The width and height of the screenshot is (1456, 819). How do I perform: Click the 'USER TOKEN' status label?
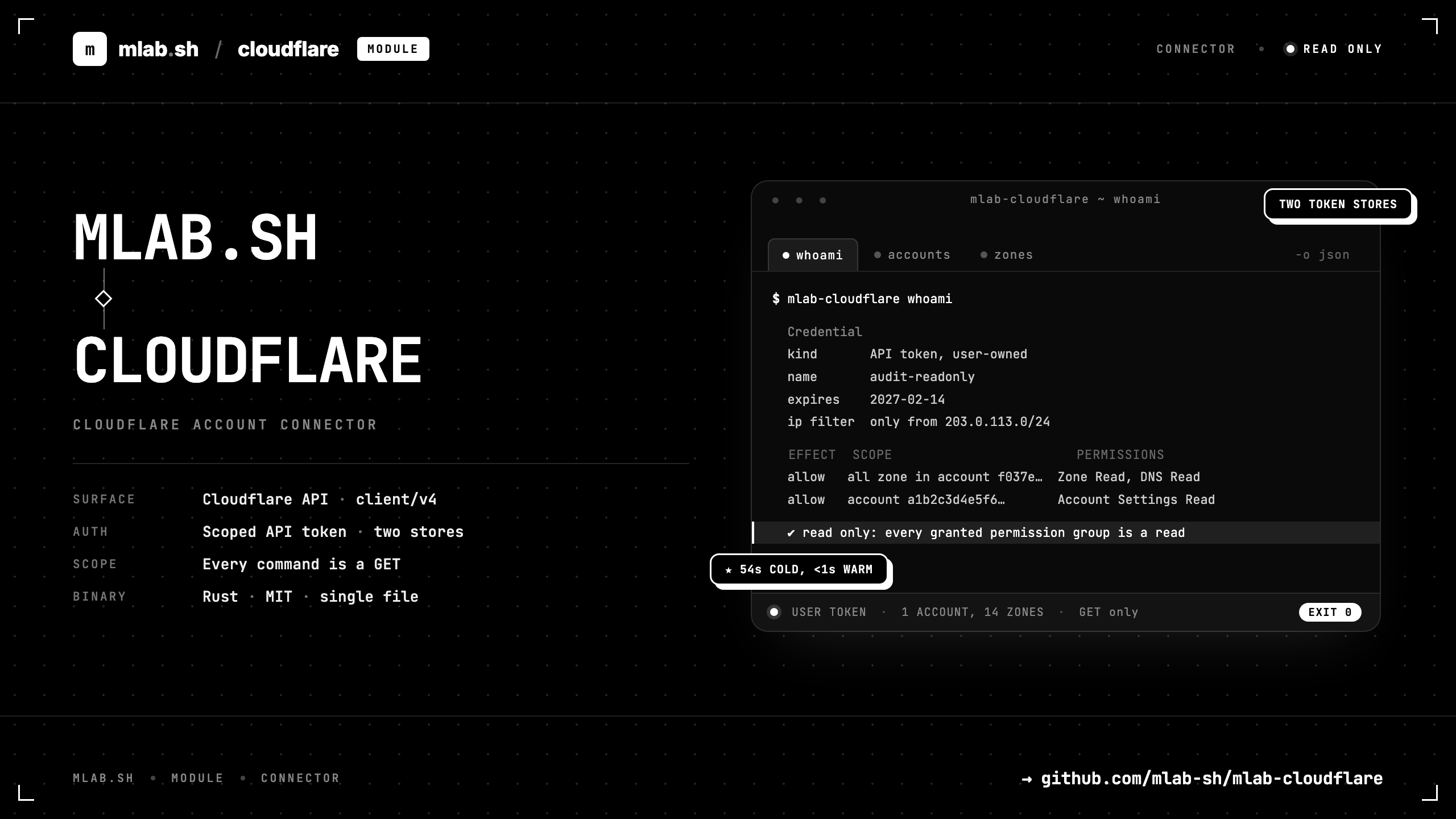point(829,612)
